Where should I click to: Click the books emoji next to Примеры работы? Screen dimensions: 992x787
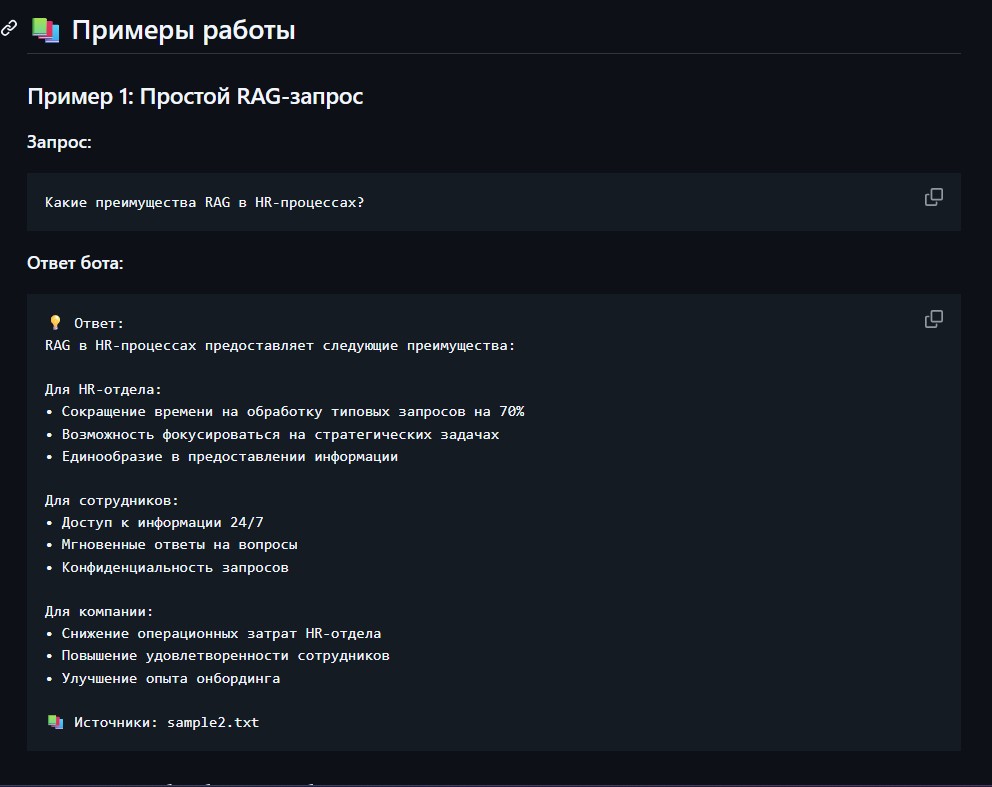[x=46, y=30]
